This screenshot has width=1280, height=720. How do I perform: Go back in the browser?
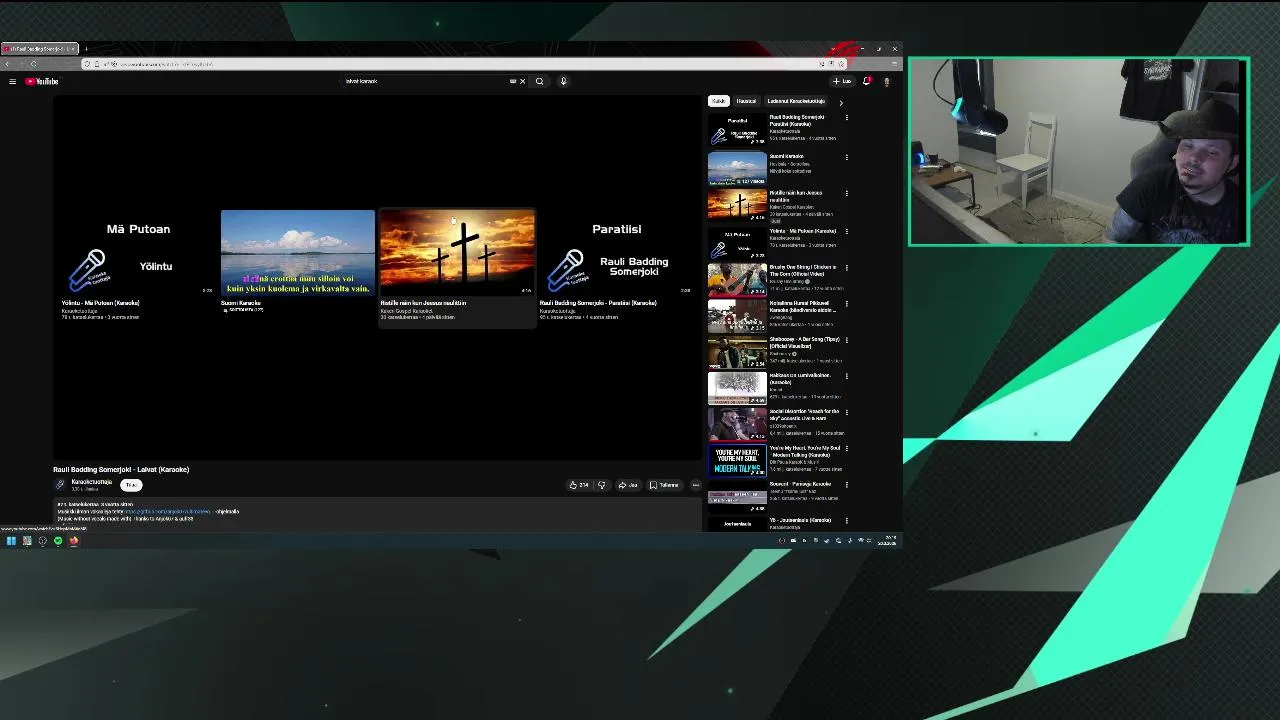click(x=7, y=64)
